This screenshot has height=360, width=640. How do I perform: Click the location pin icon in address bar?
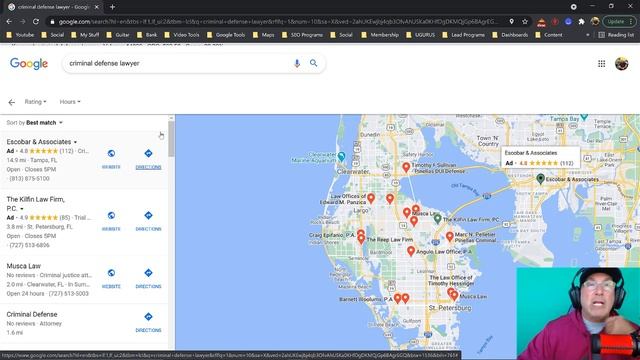pos(511,22)
